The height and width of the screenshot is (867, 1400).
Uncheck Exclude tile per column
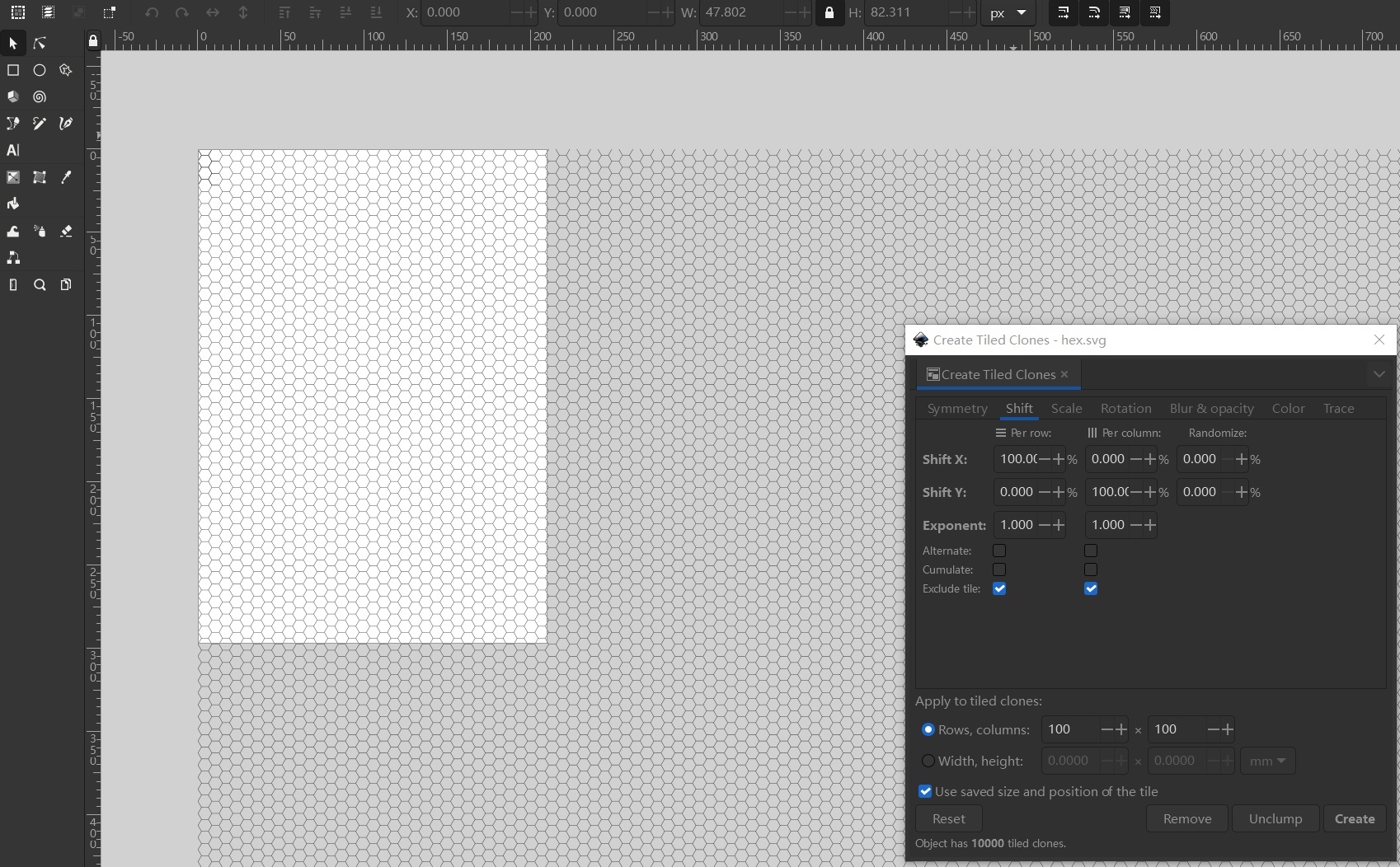click(1091, 588)
